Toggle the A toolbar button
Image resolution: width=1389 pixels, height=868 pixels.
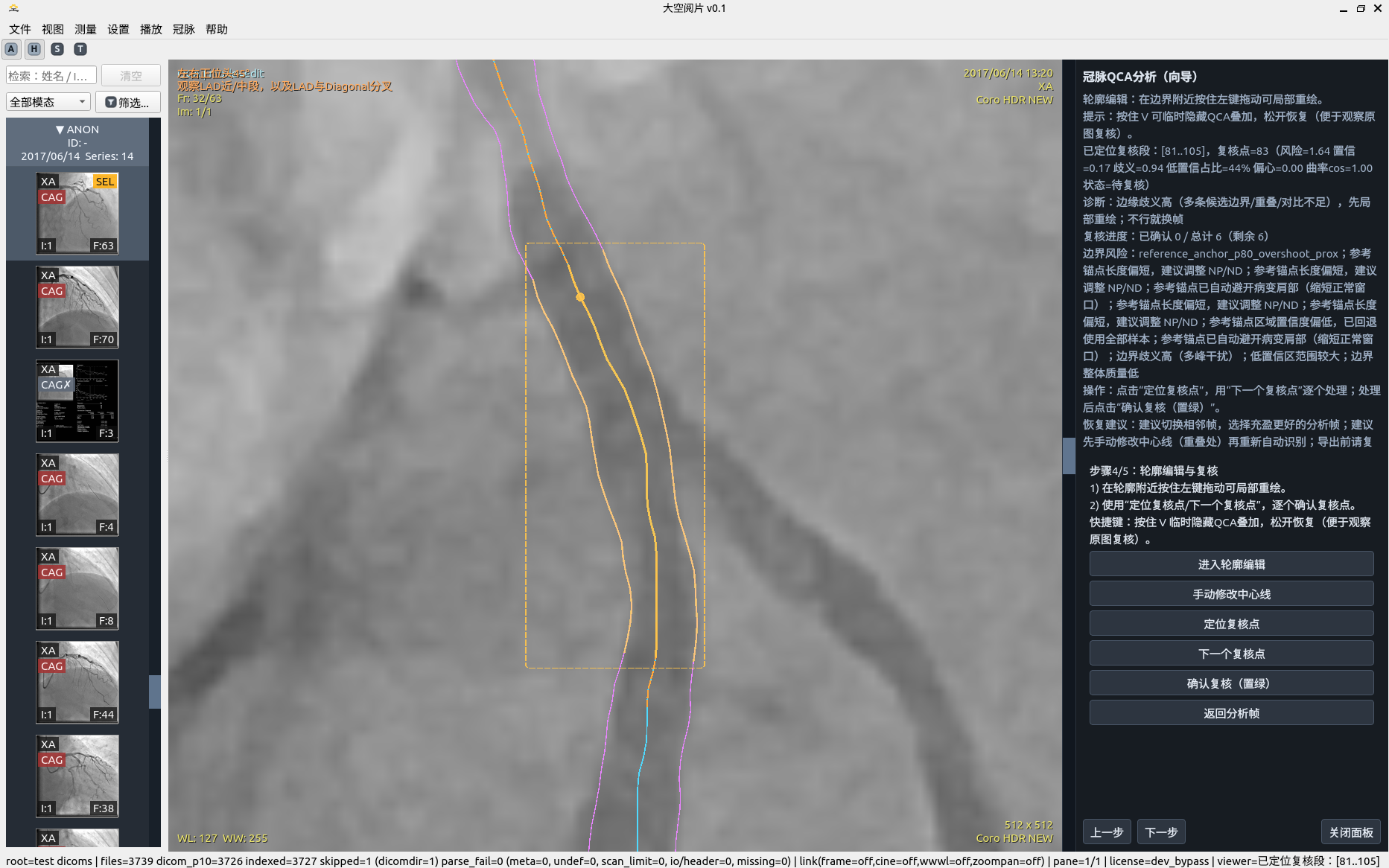click(11, 49)
